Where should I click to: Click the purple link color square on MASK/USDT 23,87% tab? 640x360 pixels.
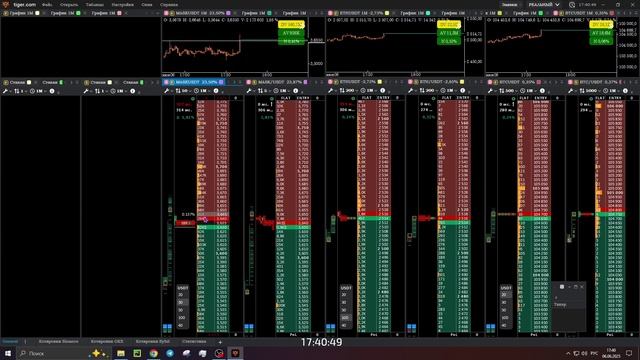click(x=306, y=82)
